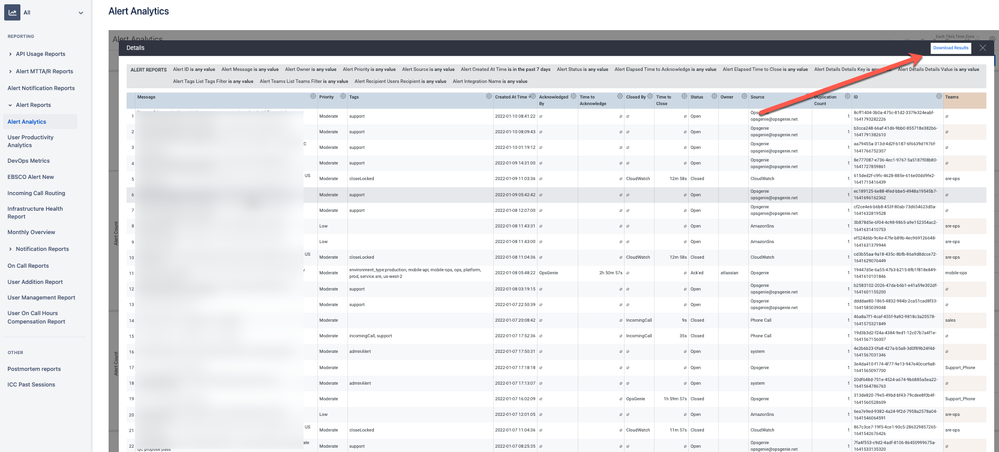Open the Monthly Overview report

click(31, 232)
